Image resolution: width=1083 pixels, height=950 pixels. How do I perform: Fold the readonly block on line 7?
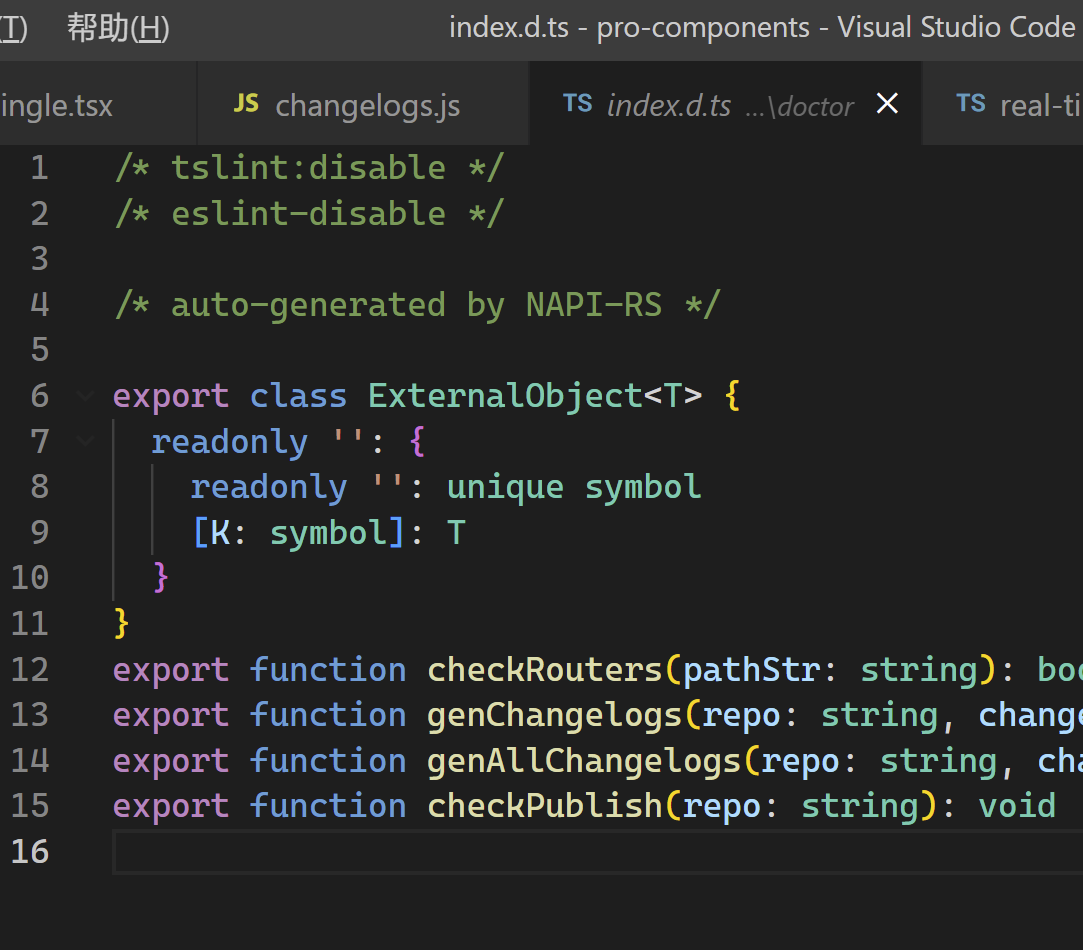pyautogui.click(x=85, y=441)
